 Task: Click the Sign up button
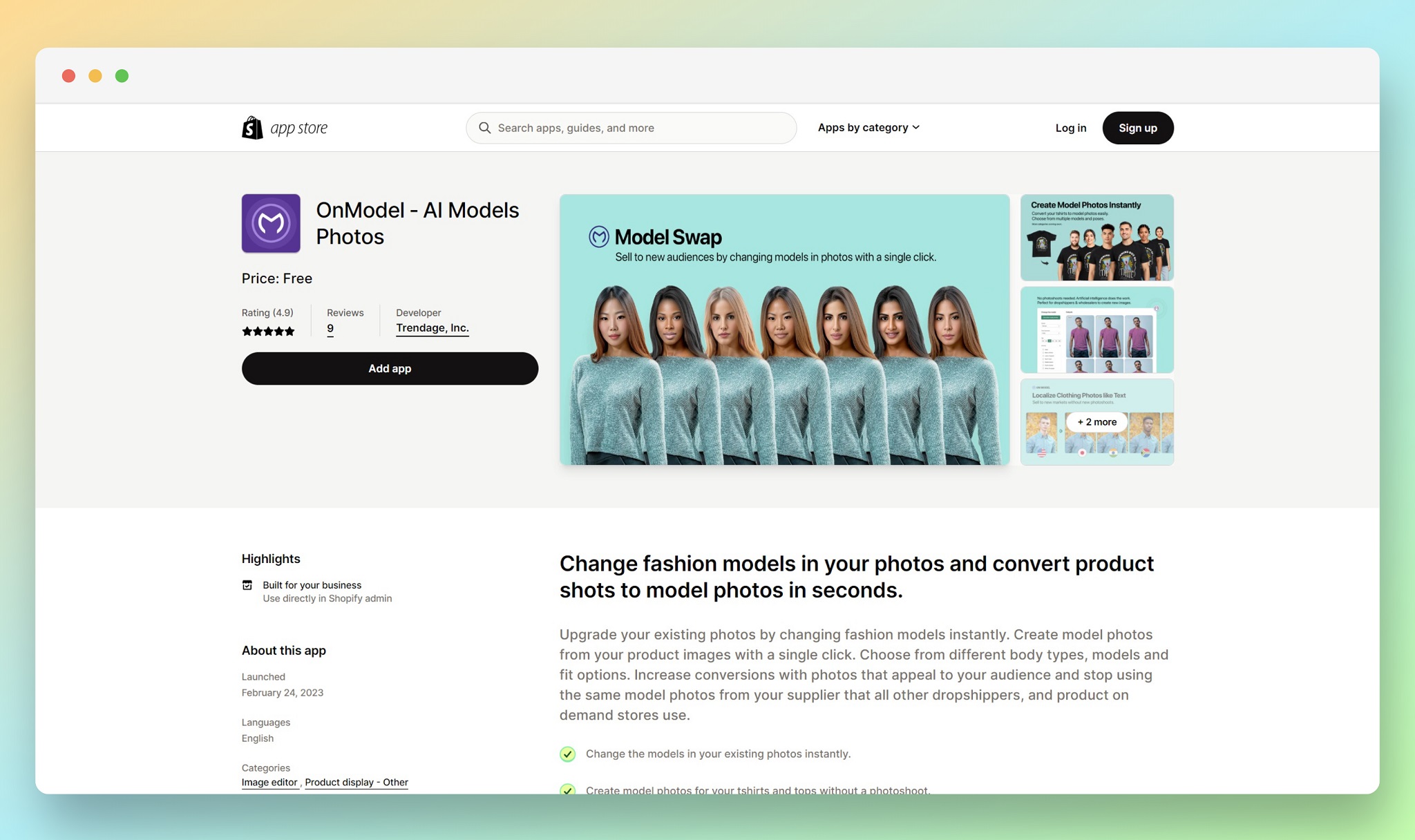pyautogui.click(x=1137, y=128)
